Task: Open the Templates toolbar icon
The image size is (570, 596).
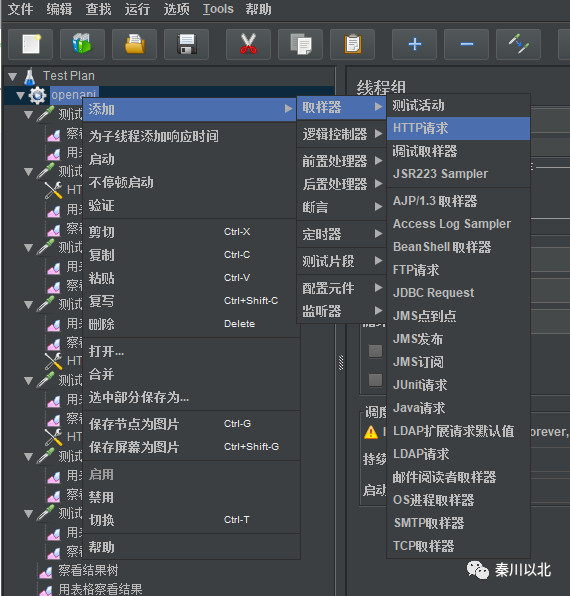Action: tap(82, 44)
